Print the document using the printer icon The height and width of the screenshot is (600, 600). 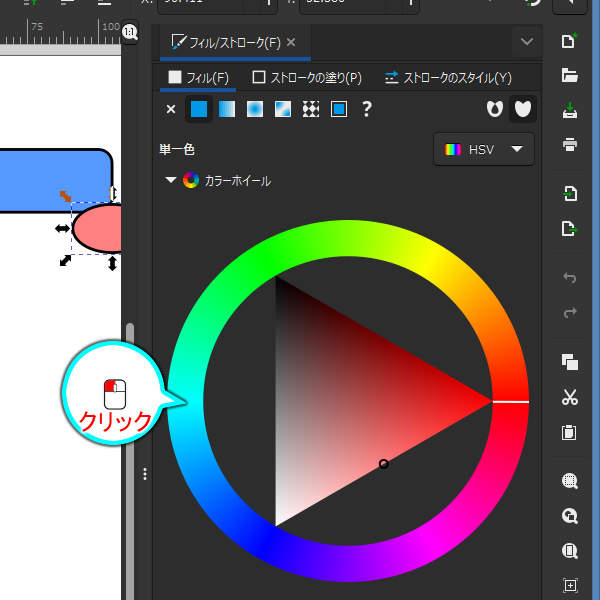(x=570, y=145)
